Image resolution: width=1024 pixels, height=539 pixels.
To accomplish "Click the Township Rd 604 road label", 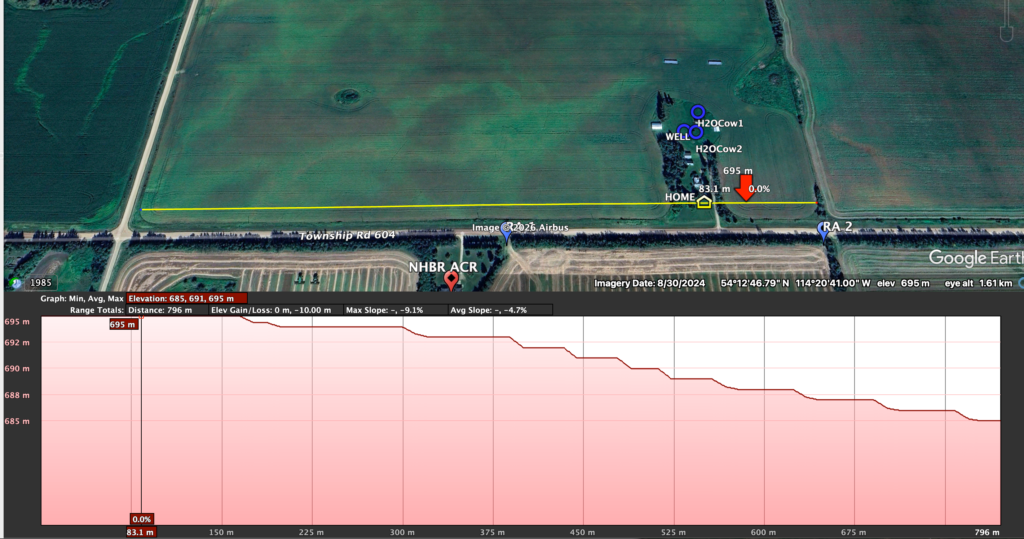I will [348, 235].
